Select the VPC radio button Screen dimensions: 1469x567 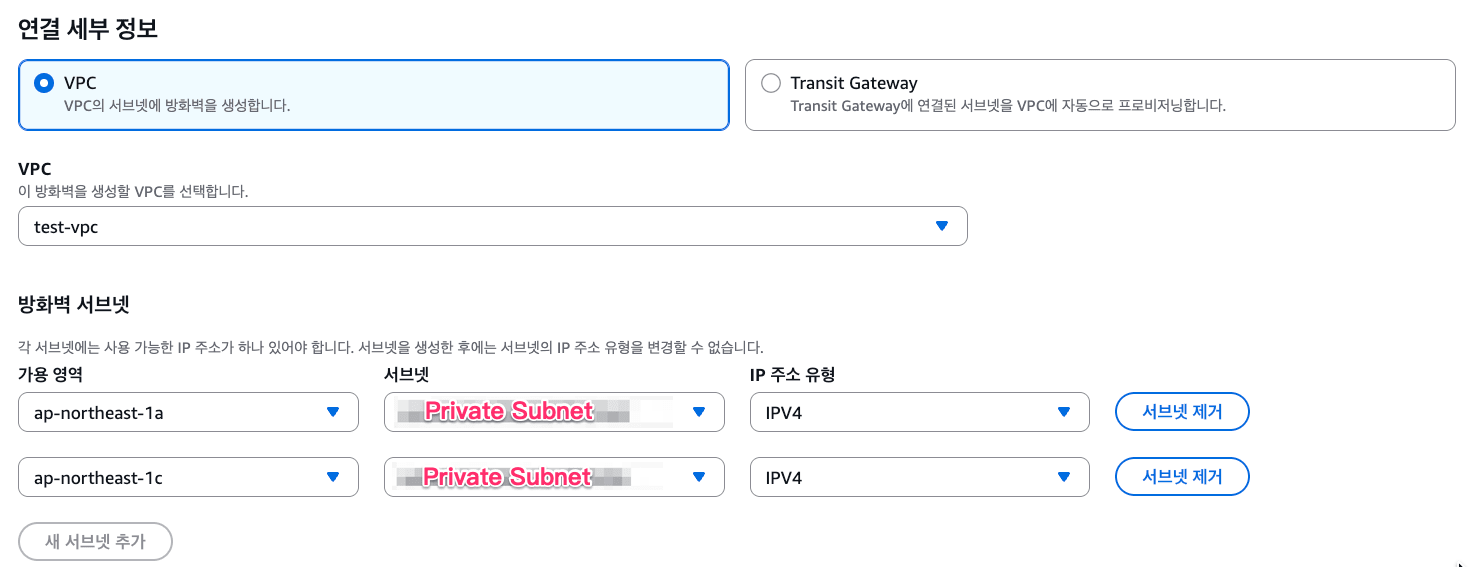44,84
